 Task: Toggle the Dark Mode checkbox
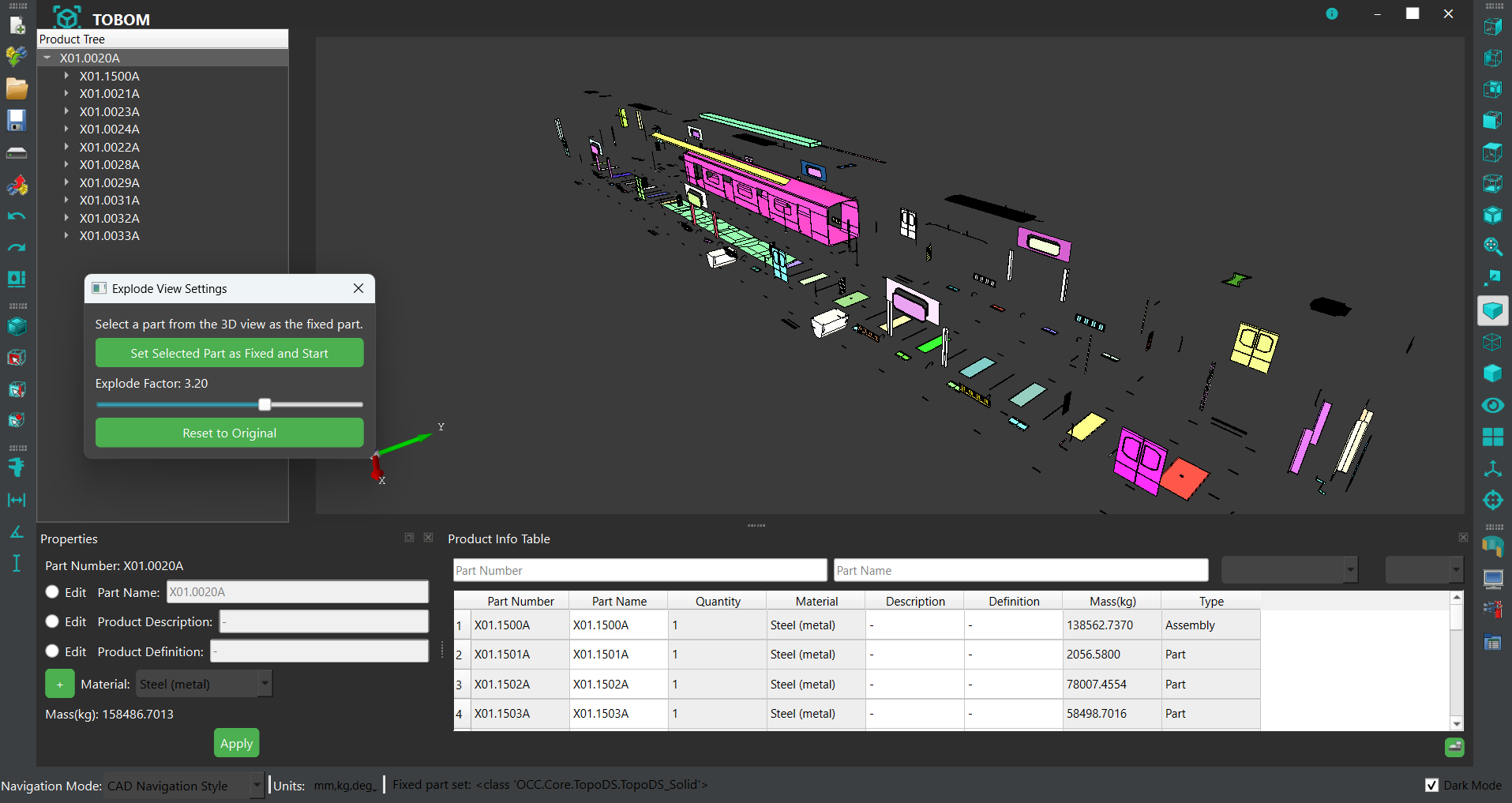click(x=1431, y=786)
